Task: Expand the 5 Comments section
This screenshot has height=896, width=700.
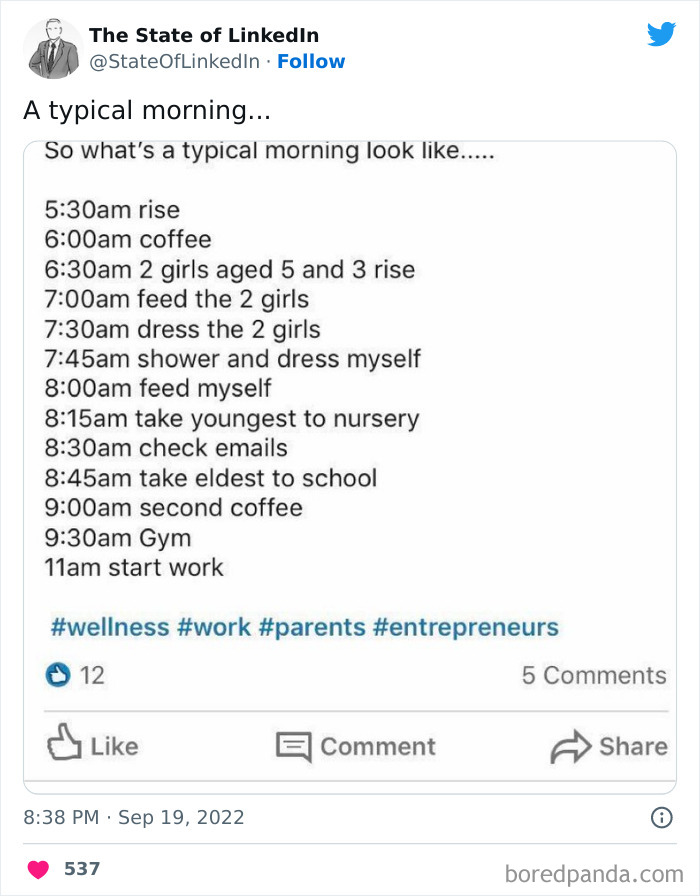Action: click(x=594, y=675)
